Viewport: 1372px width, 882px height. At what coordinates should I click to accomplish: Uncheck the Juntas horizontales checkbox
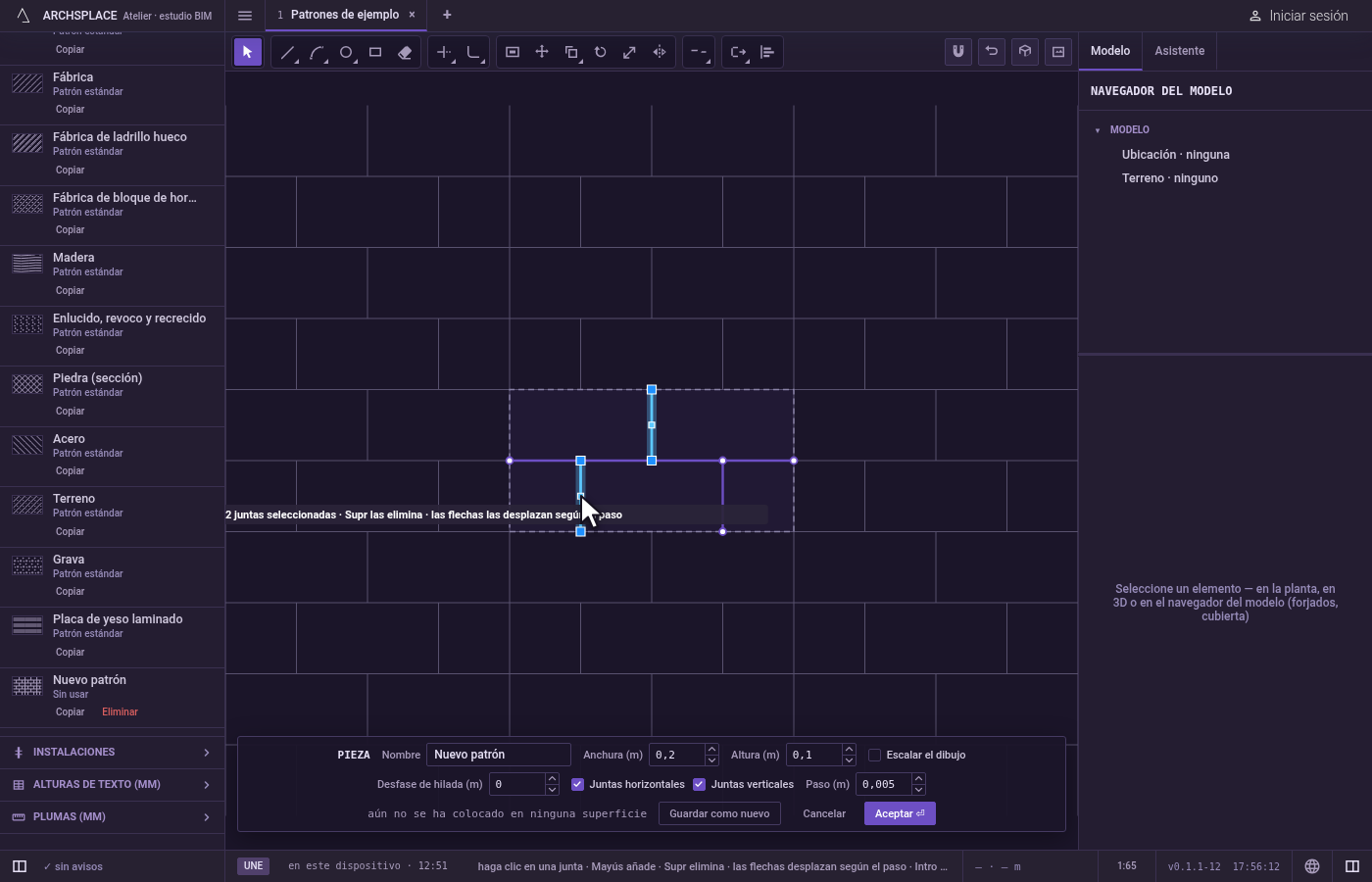577,785
